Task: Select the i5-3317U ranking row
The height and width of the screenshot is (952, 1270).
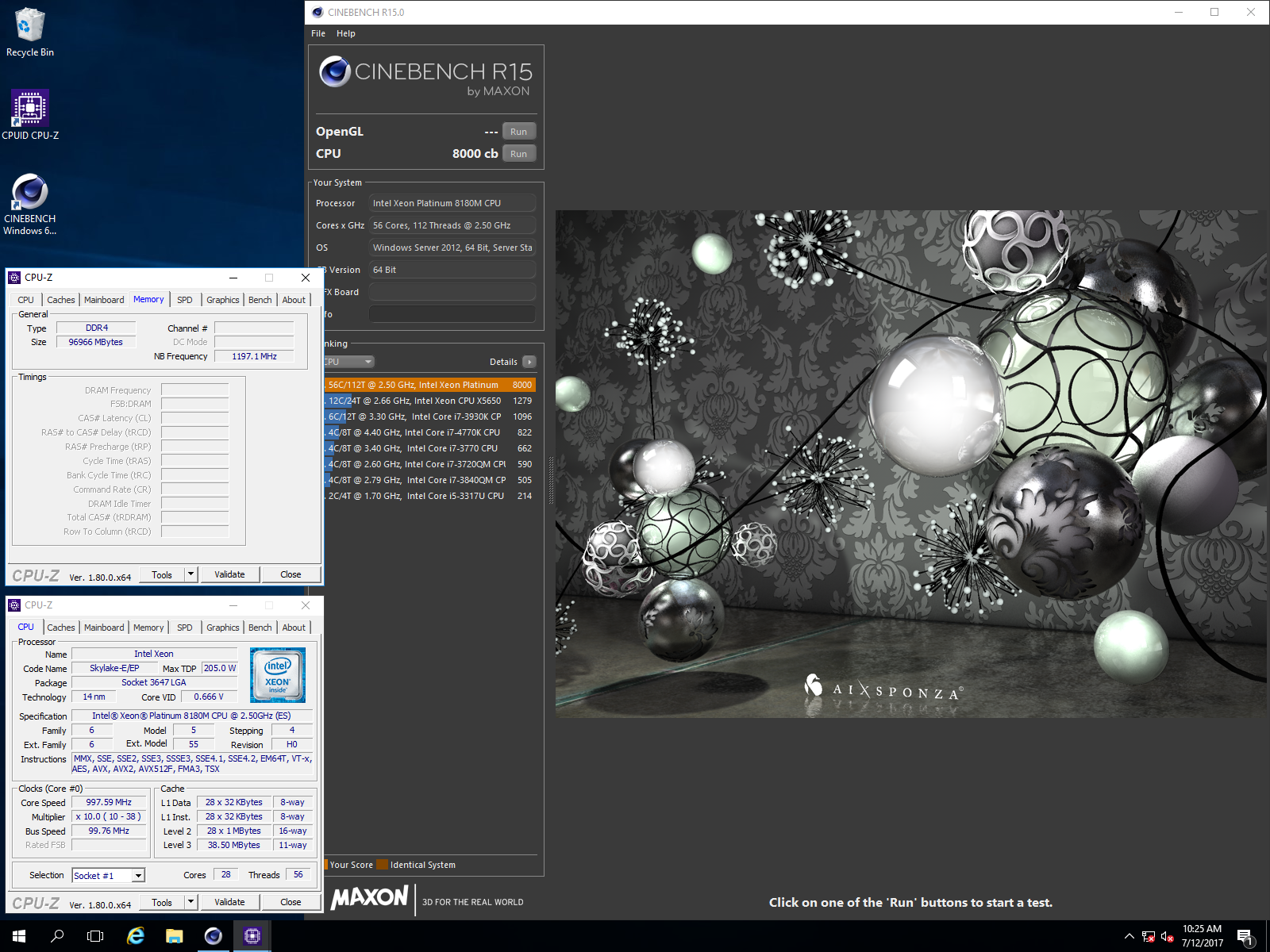Action: [x=429, y=496]
